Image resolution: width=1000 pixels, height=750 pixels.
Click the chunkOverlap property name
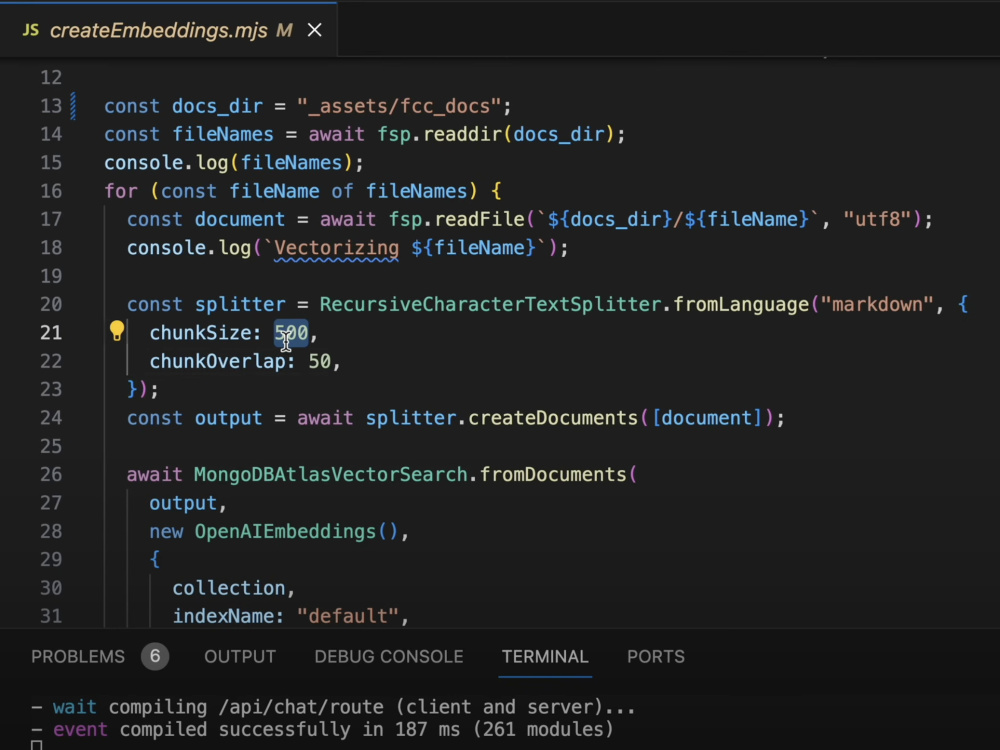tap(217, 361)
